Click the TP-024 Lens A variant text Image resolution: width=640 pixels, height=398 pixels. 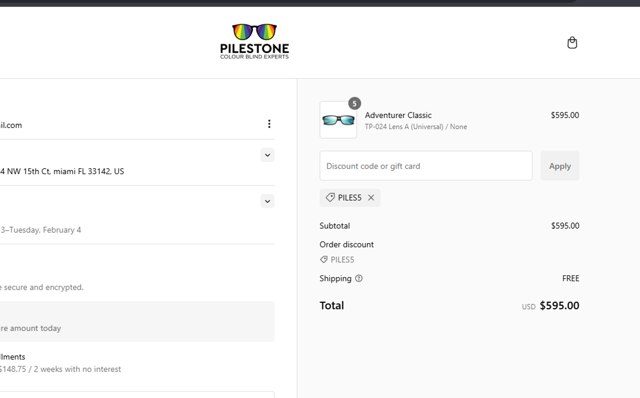[416, 127]
